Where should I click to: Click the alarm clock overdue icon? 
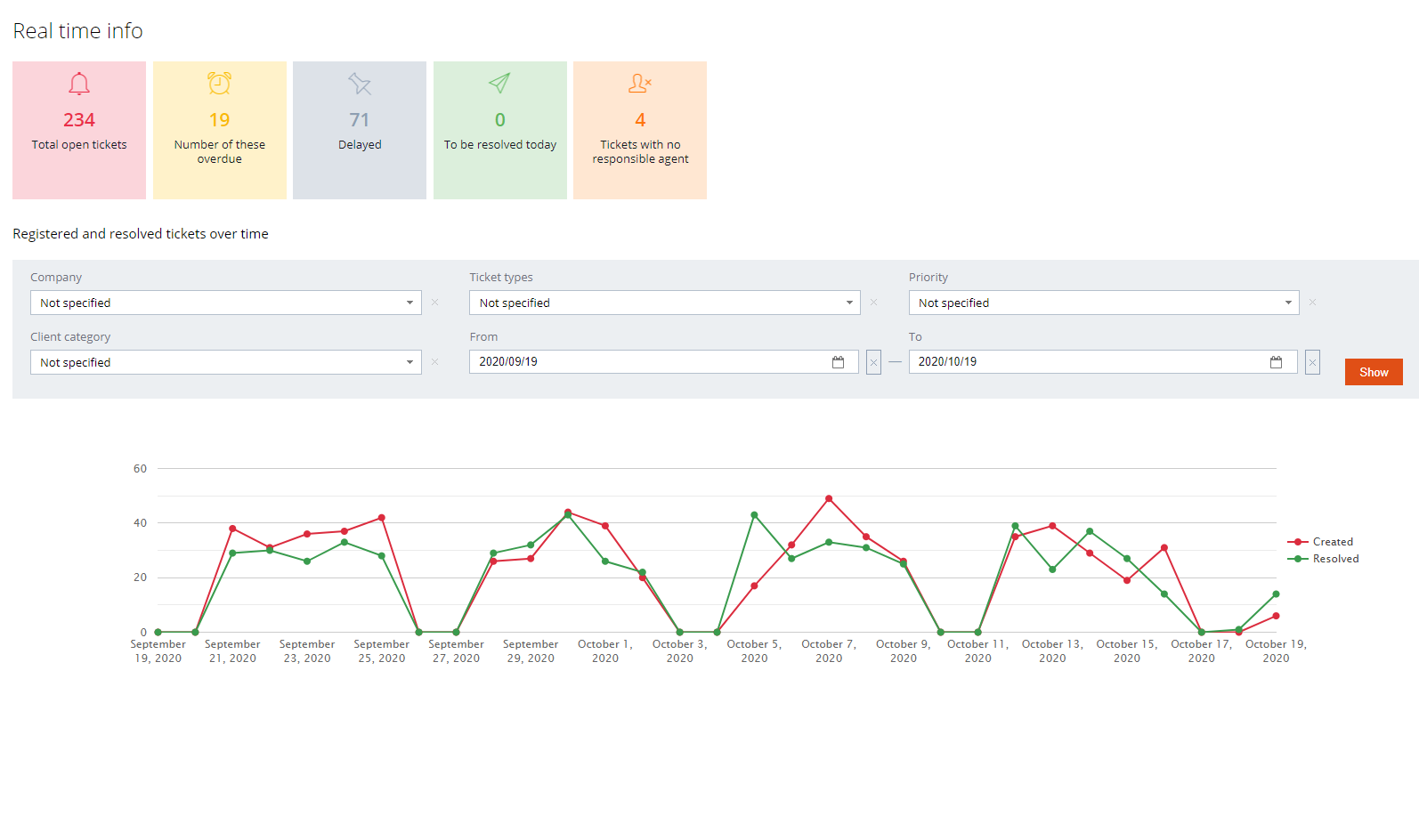[219, 84]
